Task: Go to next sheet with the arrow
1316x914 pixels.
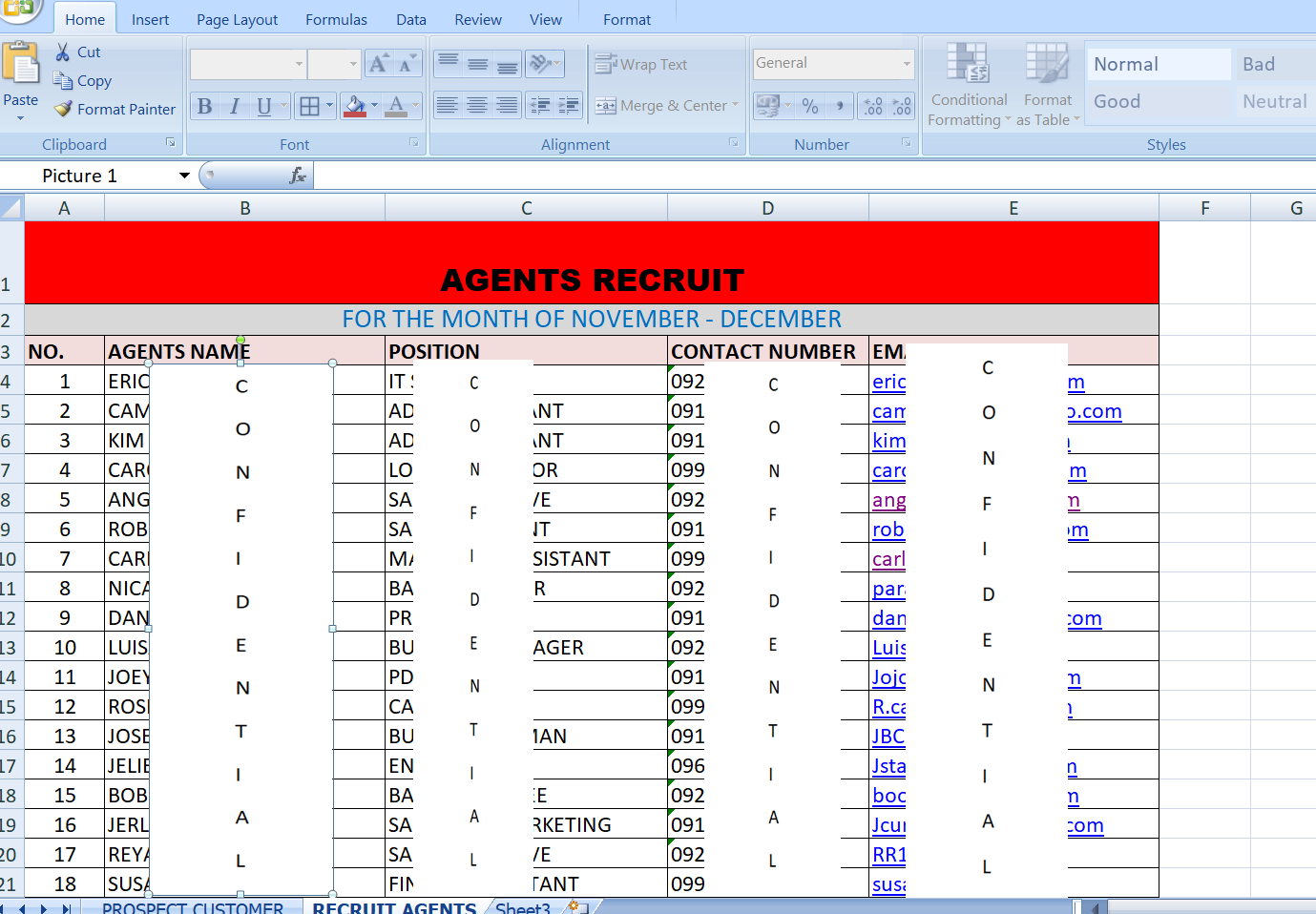Action: tap(44, 908)
